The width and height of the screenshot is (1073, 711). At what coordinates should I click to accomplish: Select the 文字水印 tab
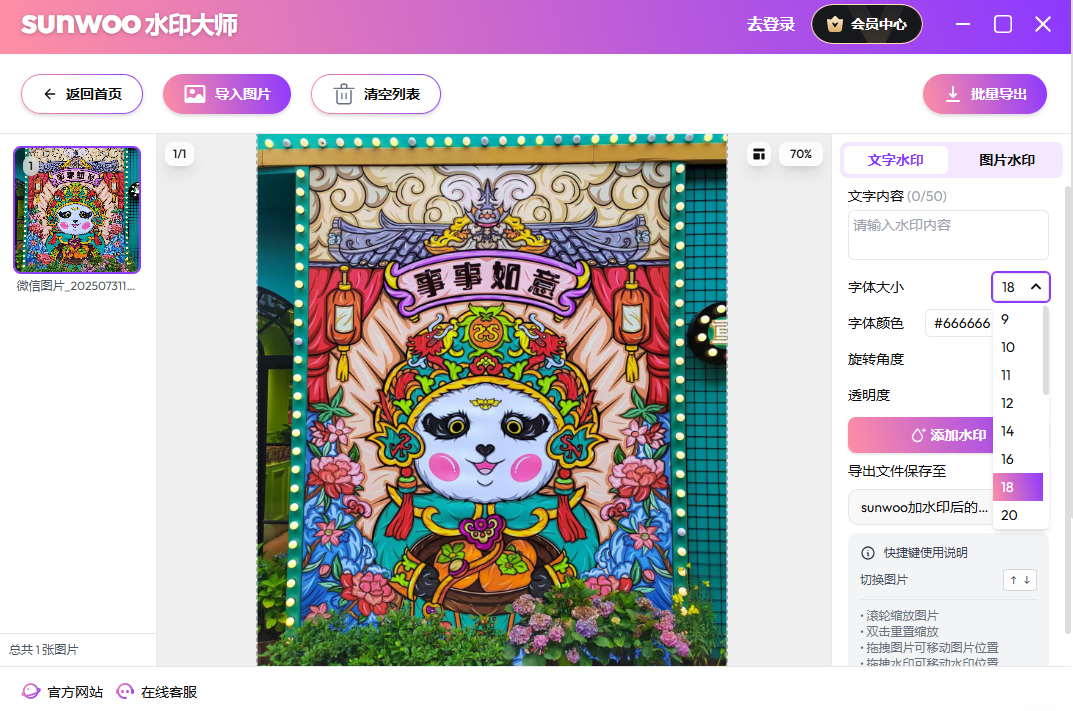coord(895,160)
